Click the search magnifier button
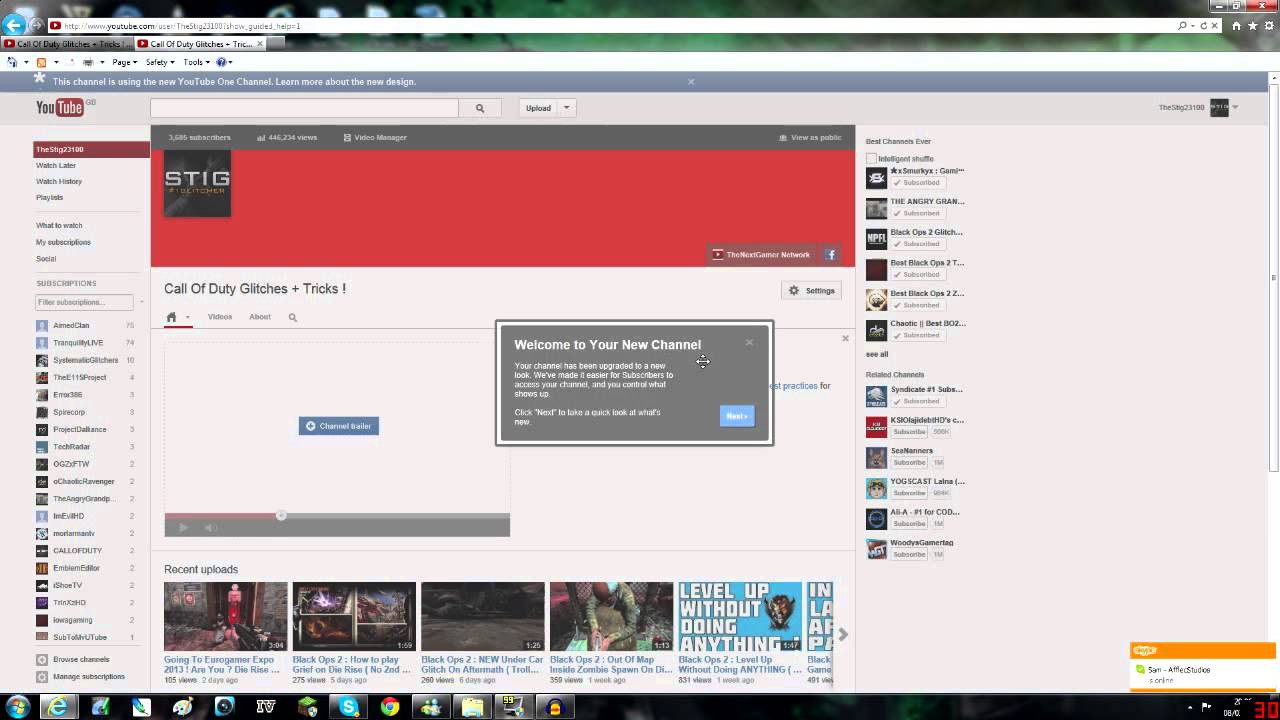The height and width of the screenshot is (720, 1280). pyautogui.click(x=480, y=108)
